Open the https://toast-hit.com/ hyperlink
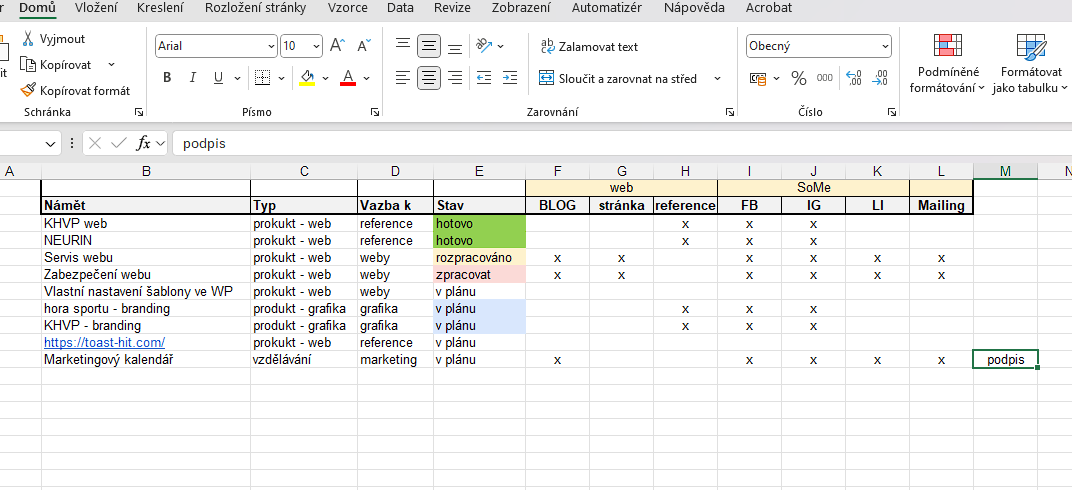 (x=104, y=343)
